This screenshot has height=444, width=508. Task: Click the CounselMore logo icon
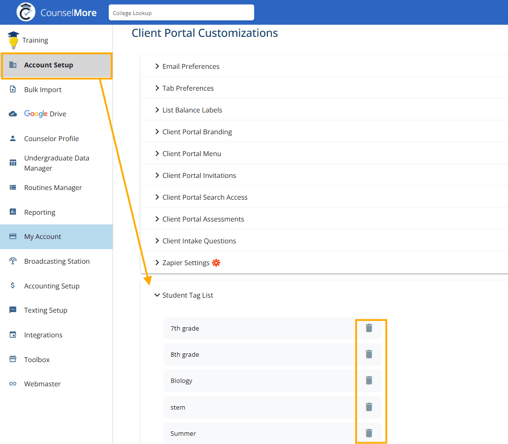pyautogui.click(x=26, y=12)
